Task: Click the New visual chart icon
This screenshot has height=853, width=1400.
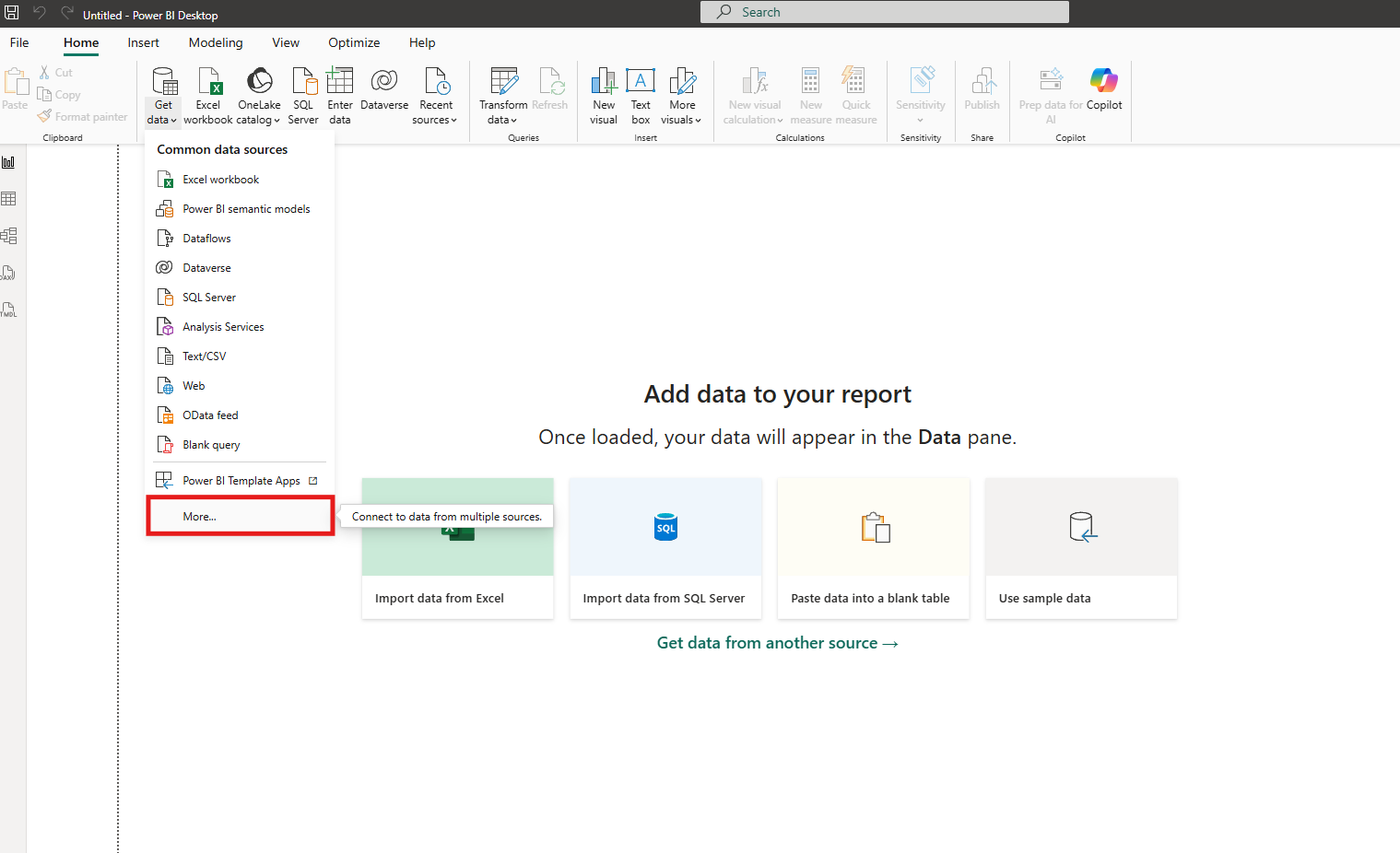Action: (x=604, y=83)
